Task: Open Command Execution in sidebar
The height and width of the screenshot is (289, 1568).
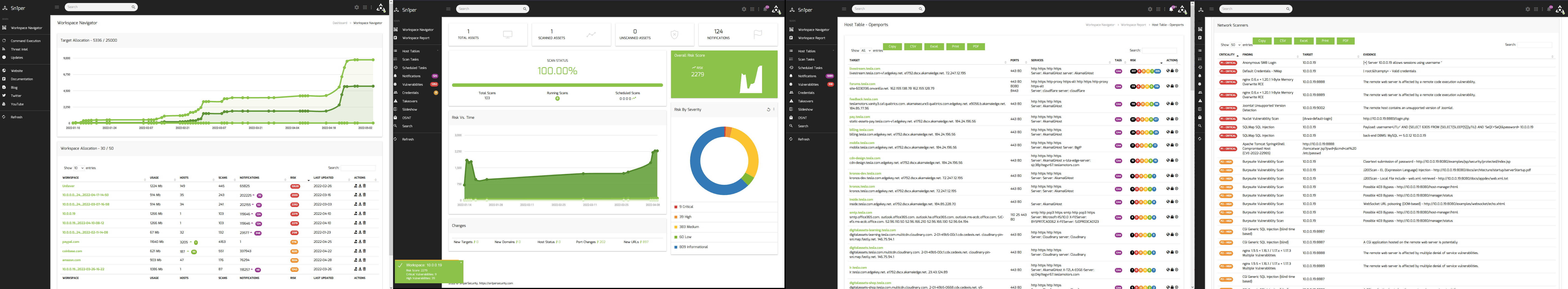Action: pyautogui.click(x=26, y=41)
